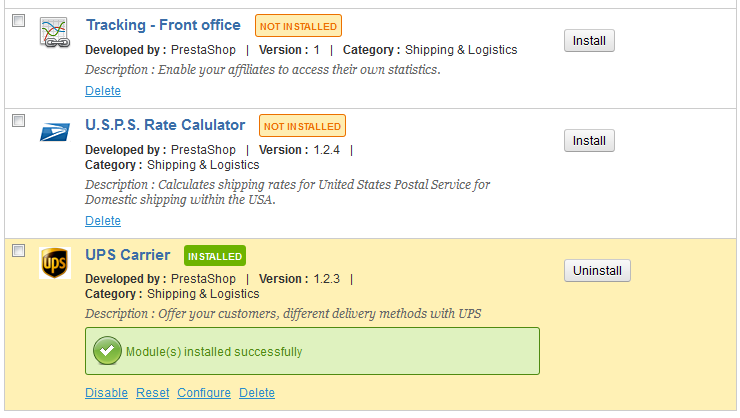Tick the Tracking - Front office checkbox

(18, 21)
